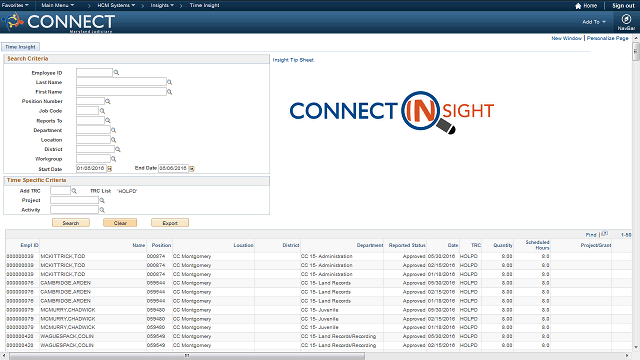Image resolution: width=640 pixels, height=360 pixels.
Task: Open the Add TRC lookup magnifier
Action: point(74,191)
